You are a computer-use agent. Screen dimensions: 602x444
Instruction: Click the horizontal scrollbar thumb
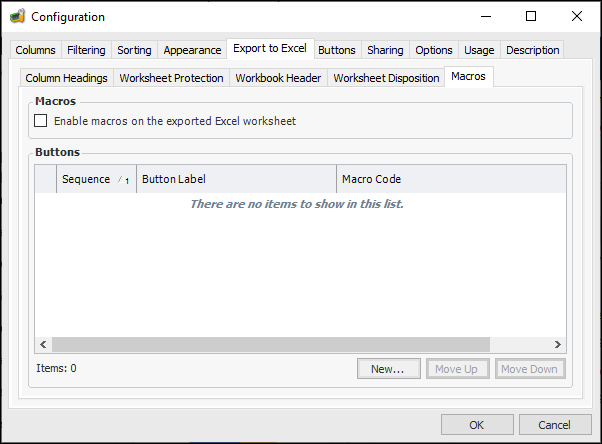click(271, 345)
